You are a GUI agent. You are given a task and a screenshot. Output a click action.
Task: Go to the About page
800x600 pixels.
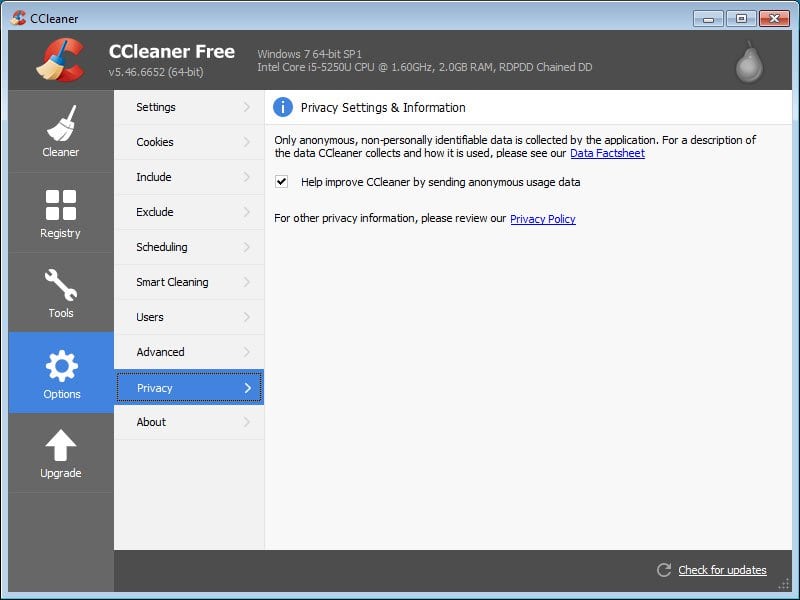[x=151, y=422]
